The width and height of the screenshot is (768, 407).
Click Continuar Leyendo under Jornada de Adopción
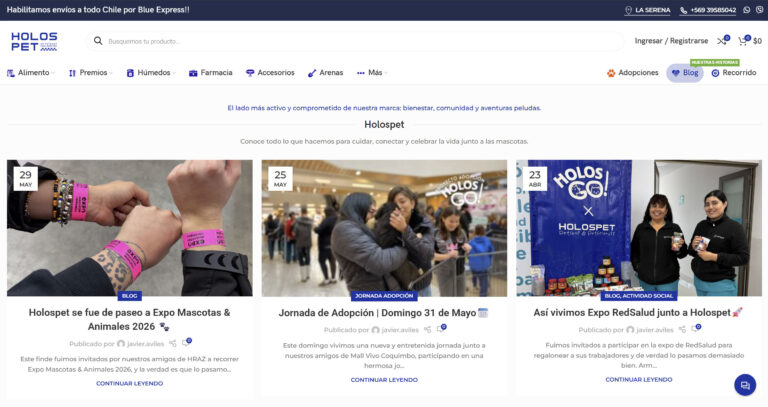384,380
